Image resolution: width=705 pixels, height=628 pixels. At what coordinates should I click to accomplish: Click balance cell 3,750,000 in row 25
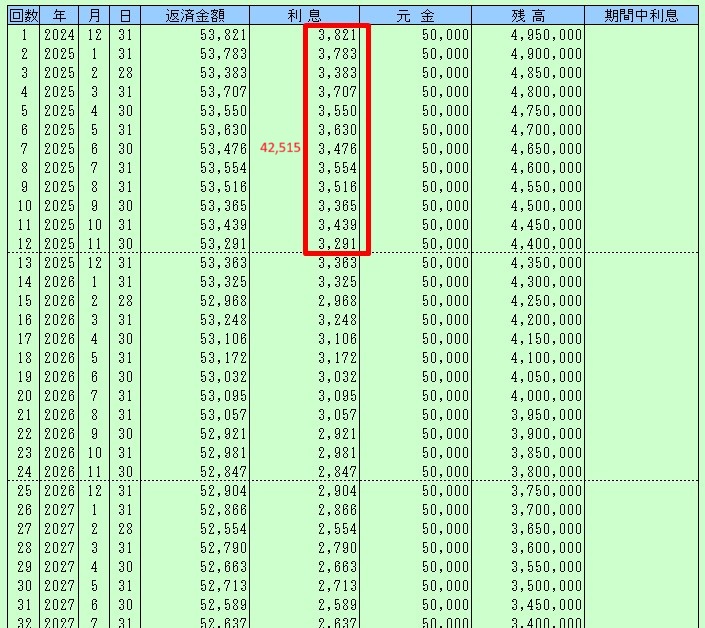pyautogui.click(x=546, y=490)
